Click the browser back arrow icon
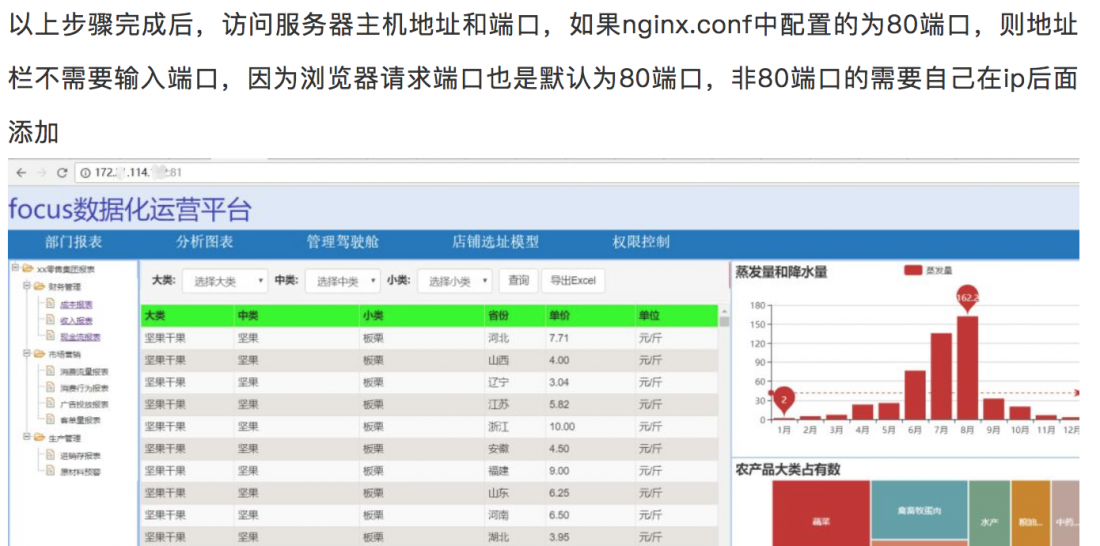 click(21, 173)
